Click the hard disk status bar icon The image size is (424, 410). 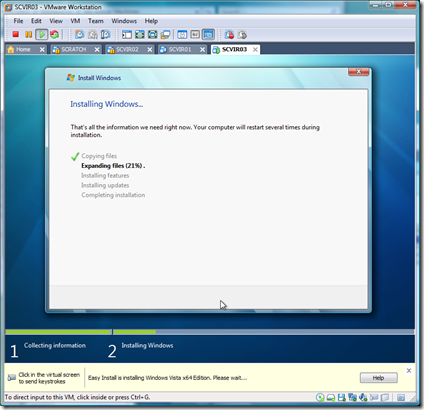click(x=331, y=397)
